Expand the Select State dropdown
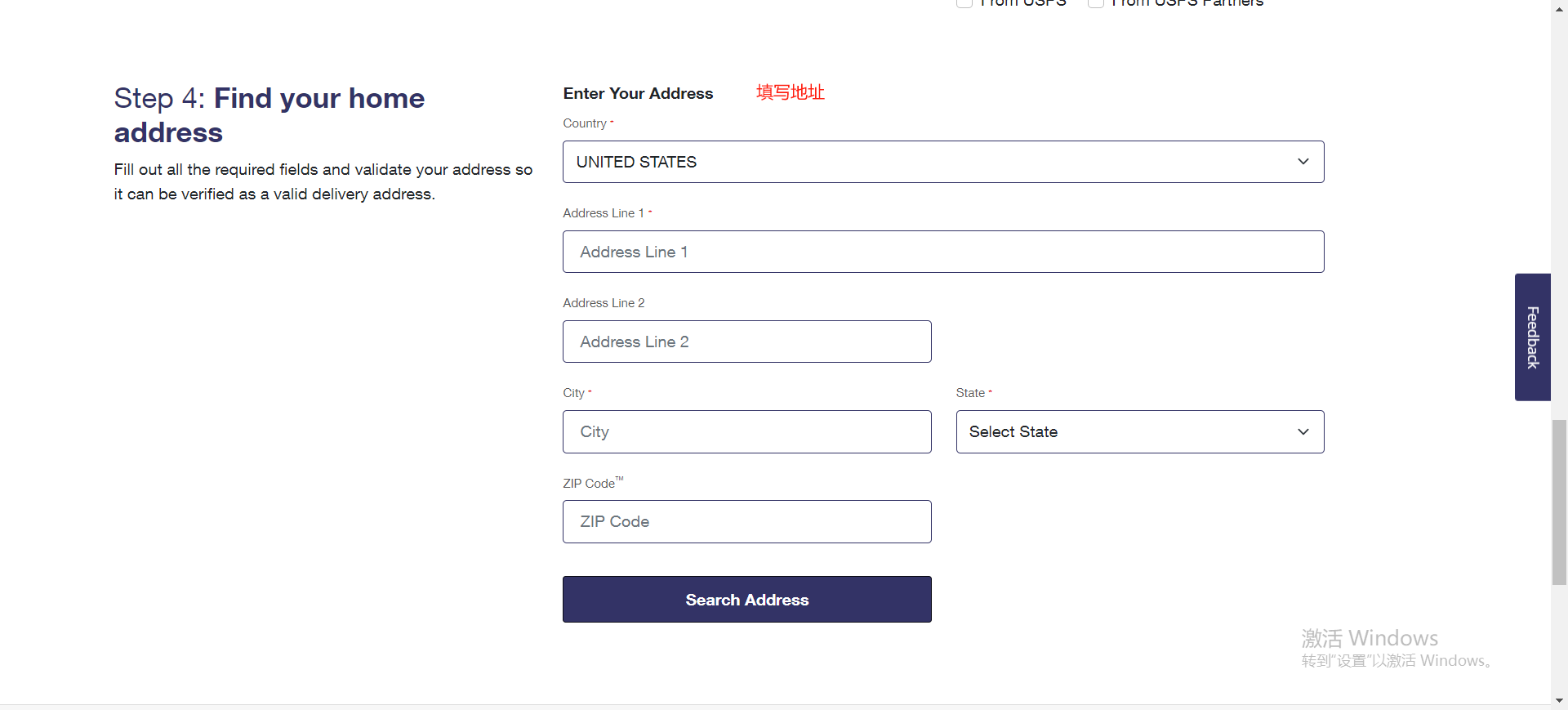Viewport: 1568px width, 710px height. click(x=1140, y=431)
